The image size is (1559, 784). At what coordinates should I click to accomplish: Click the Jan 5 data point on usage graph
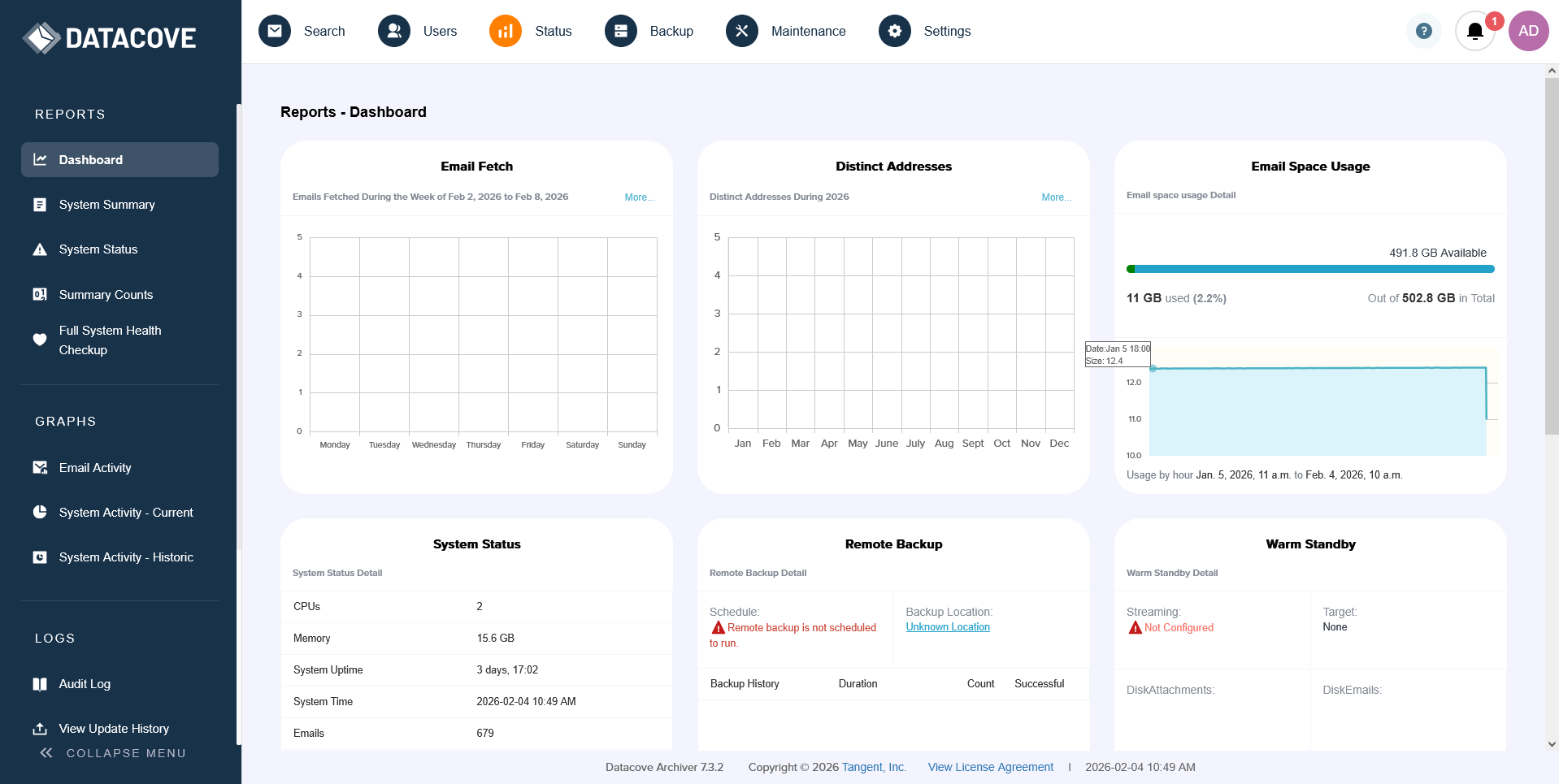pos(1153,369)
